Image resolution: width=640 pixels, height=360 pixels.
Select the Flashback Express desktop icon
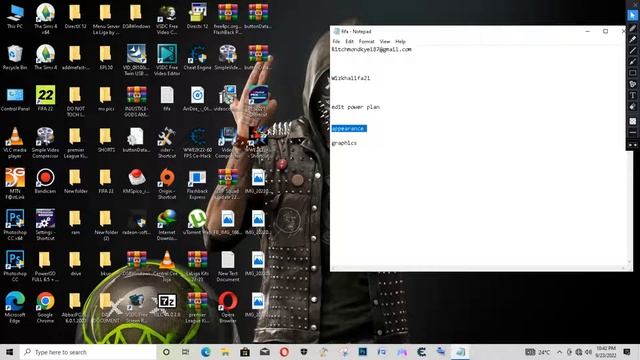click(x=197, y=184)
